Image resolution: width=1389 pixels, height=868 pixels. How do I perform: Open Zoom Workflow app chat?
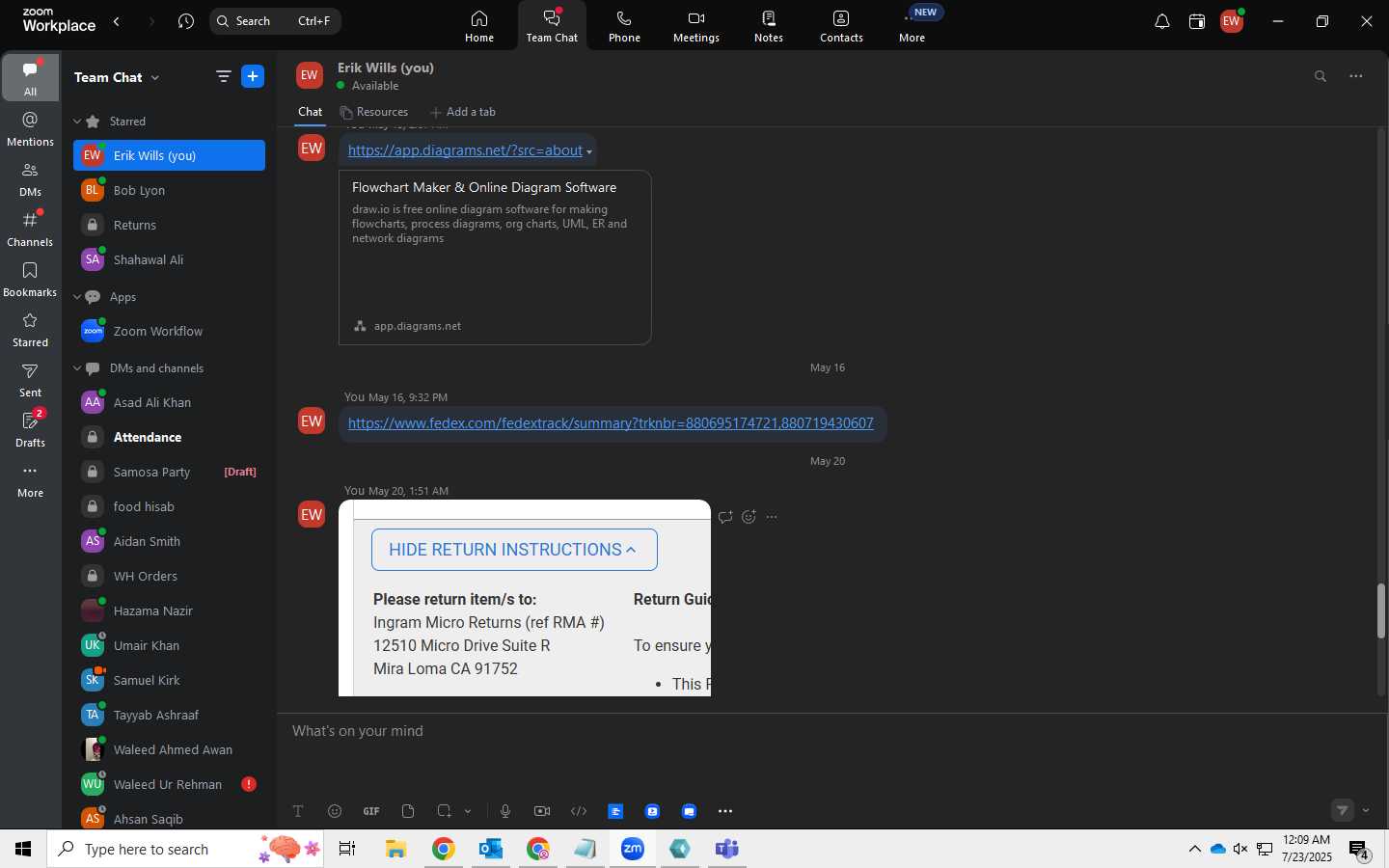click(x=169, y=331)
